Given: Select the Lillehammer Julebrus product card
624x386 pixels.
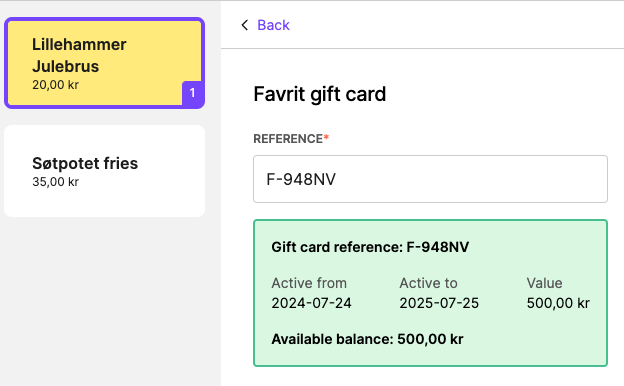Looking at the screenshot, I should pos(105,63).
